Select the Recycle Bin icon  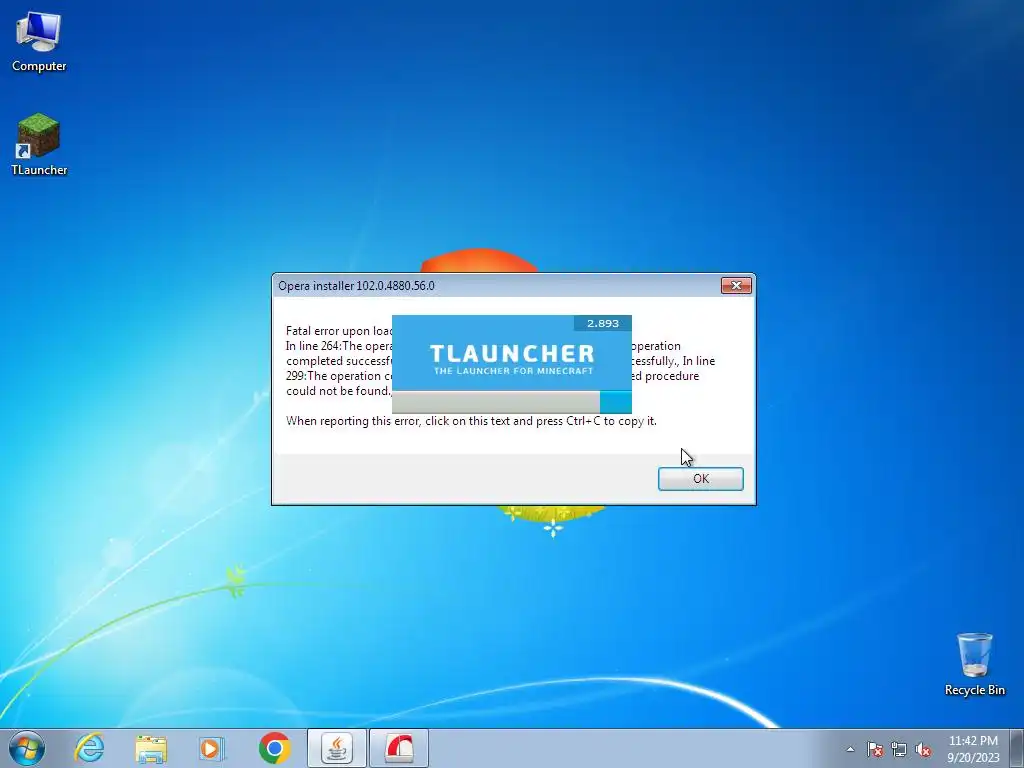[x=974, y=664]
